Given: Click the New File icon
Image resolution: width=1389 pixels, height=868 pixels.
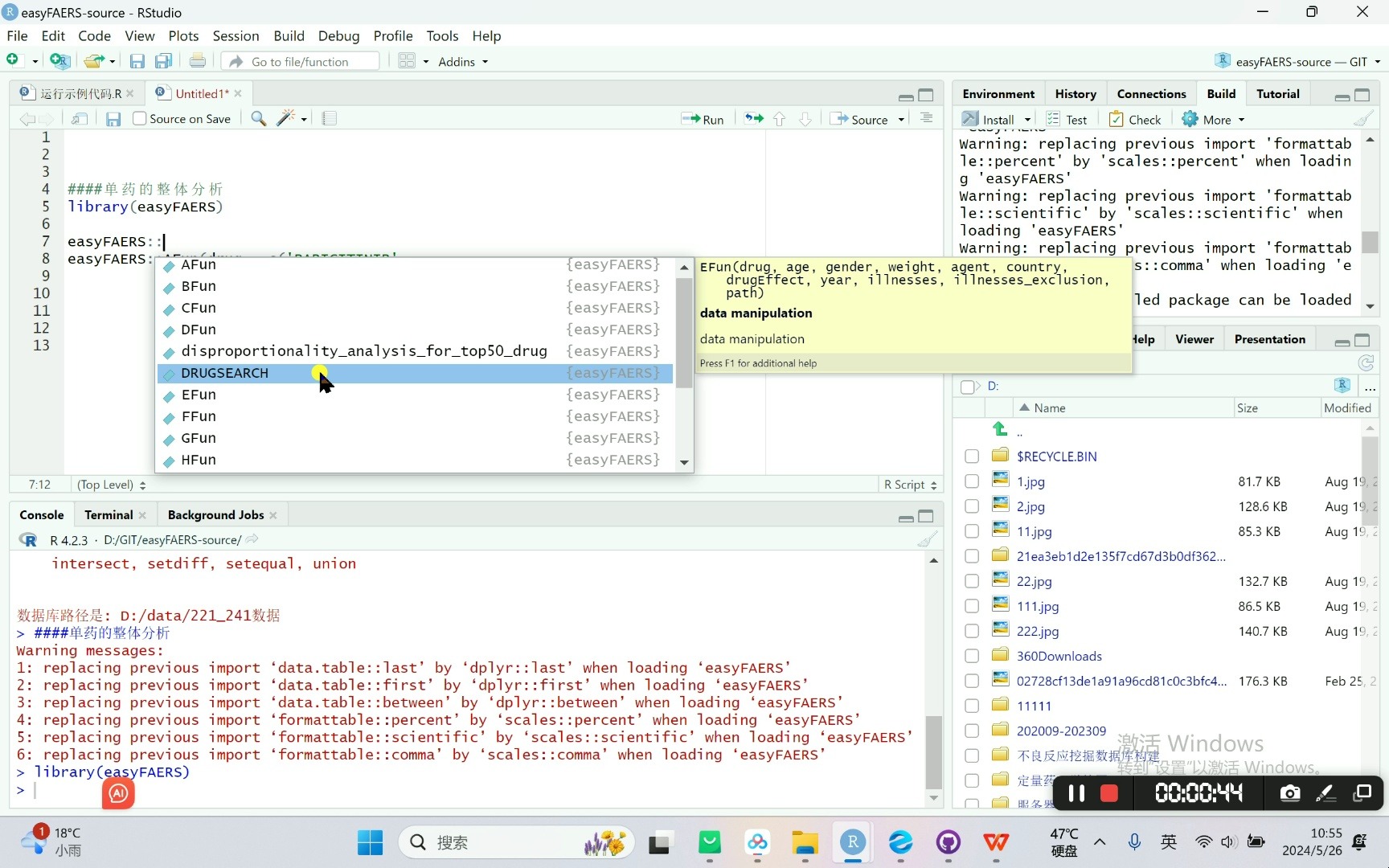Looking at the screenshot, I should click(x=13, y=60).
